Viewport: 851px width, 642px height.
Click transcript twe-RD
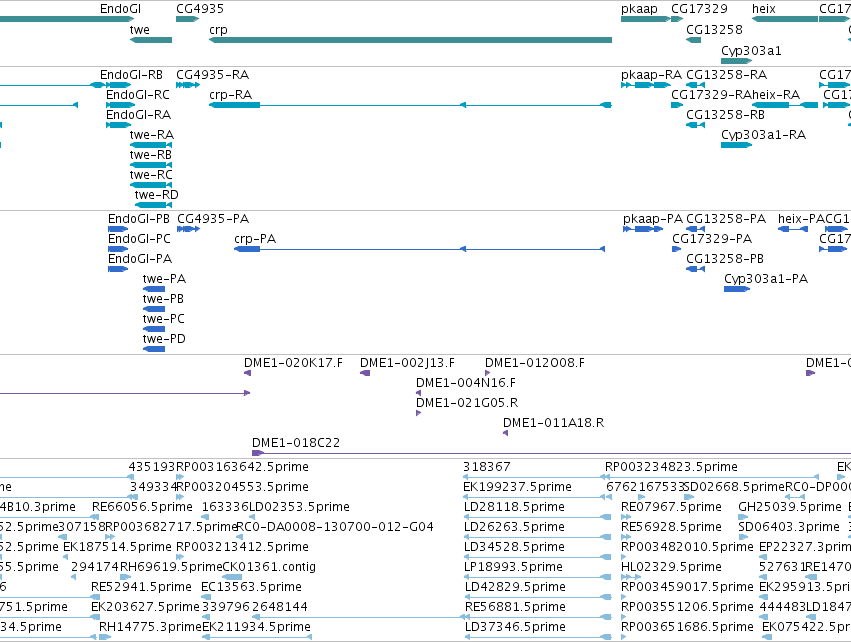point(156,194)
